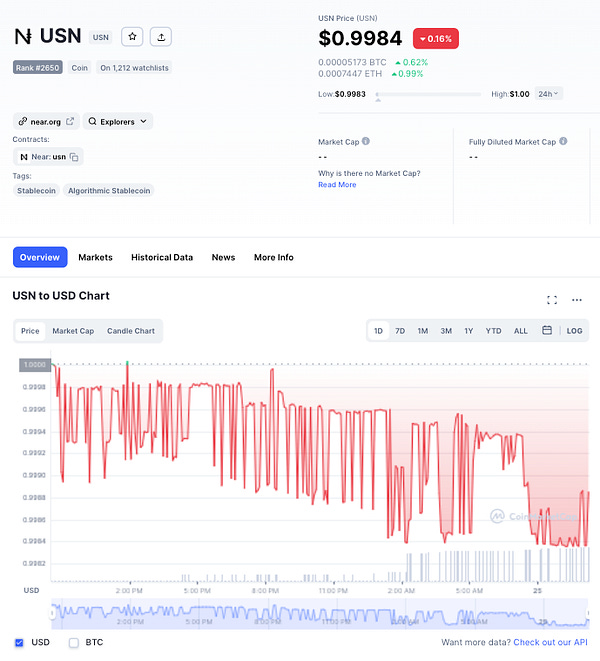Open the More Info tab

pos(274,257)
